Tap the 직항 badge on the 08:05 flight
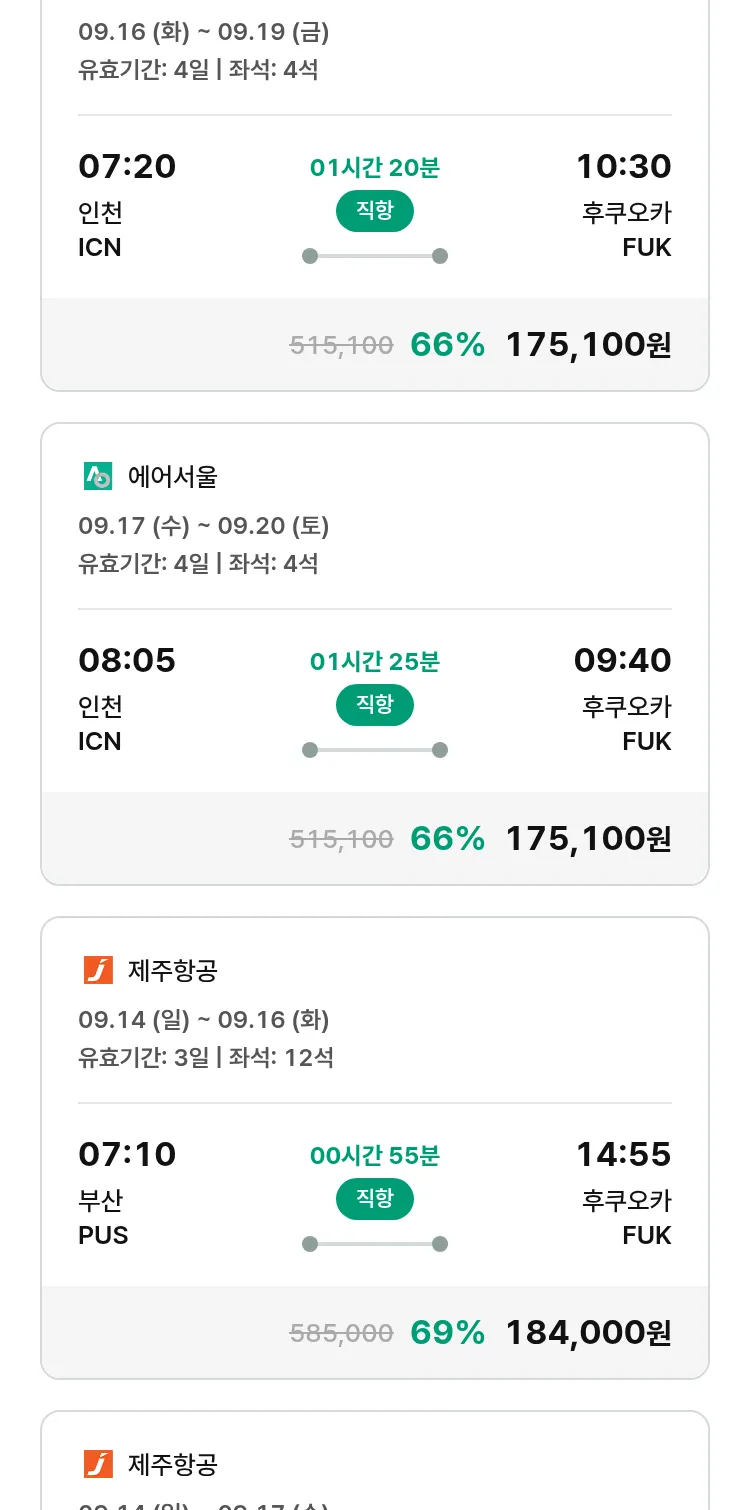 tap(374, 705)
